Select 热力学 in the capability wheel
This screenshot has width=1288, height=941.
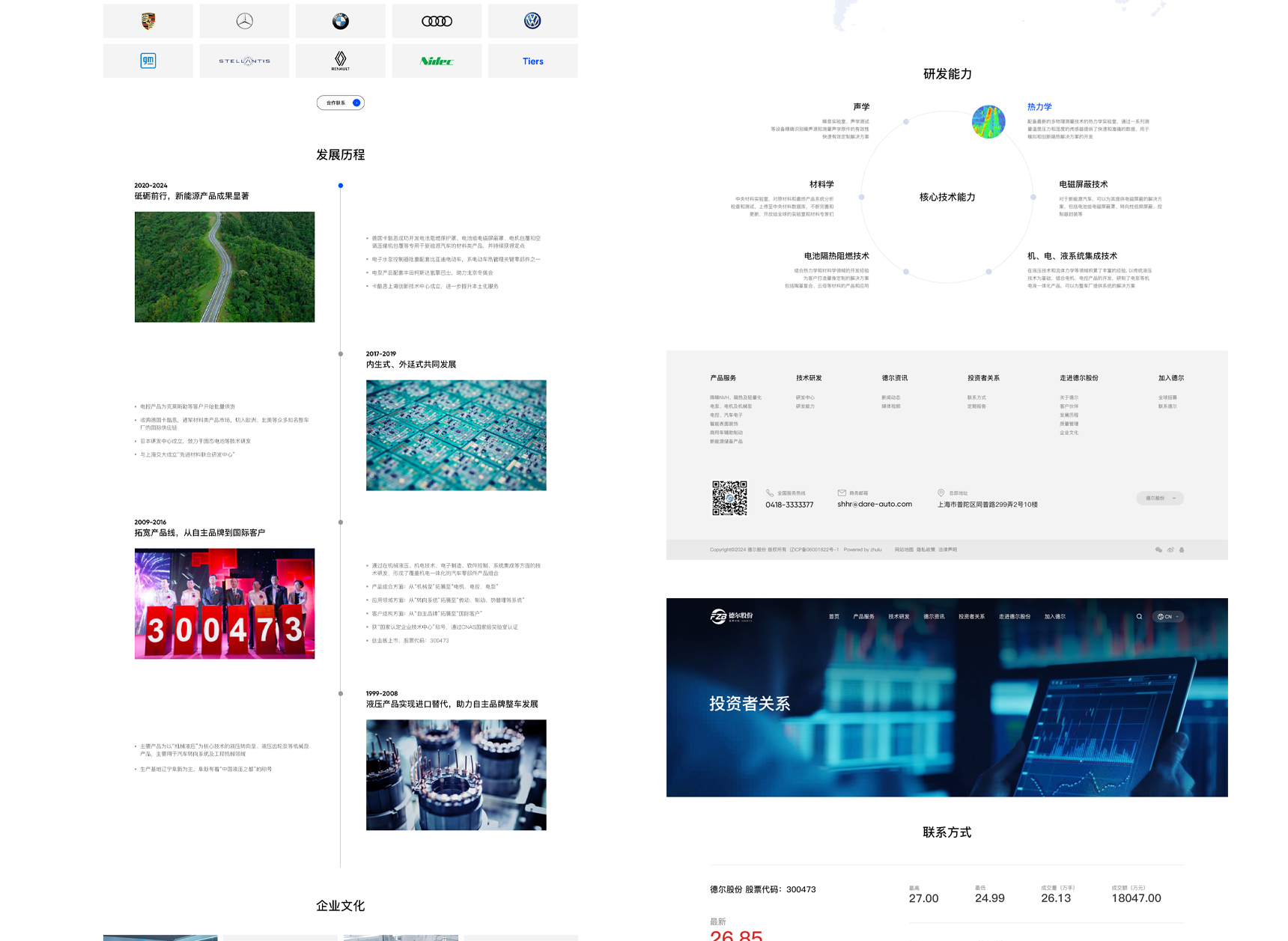click(x=1039, y=107)
